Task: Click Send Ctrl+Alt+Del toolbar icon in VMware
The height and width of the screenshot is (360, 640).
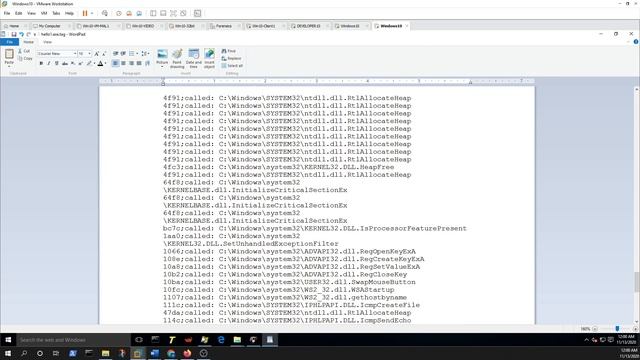Action: pyautogui.click(x=105, y=13)
